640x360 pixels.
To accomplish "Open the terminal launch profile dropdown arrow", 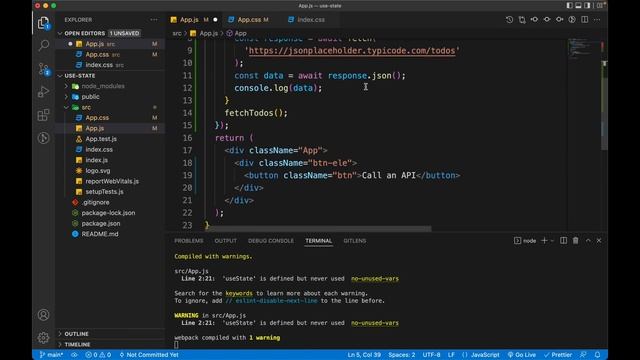I will click(x=552, y=241).
